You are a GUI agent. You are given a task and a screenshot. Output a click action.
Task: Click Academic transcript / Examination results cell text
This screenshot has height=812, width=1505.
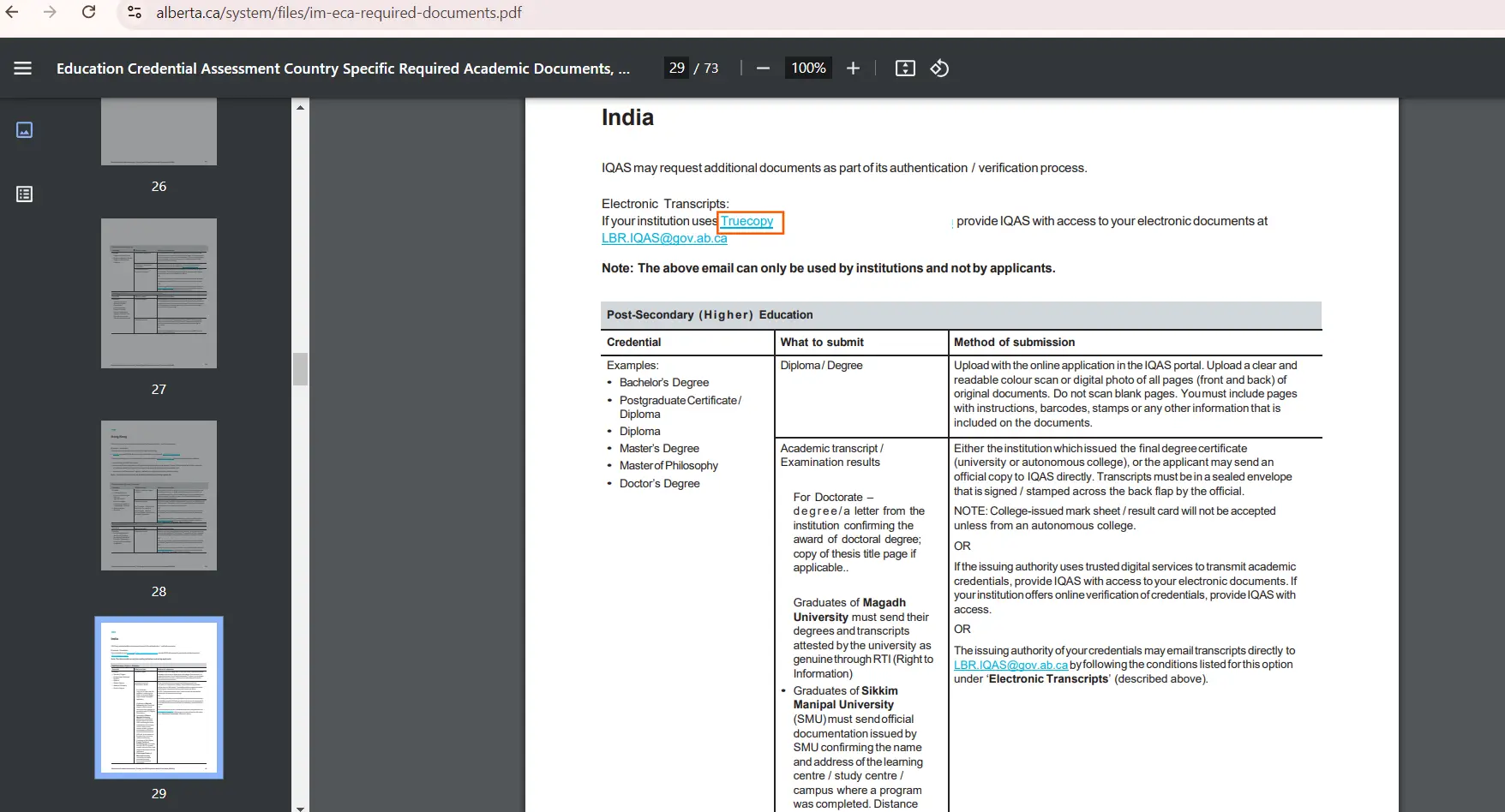point(831,455)
